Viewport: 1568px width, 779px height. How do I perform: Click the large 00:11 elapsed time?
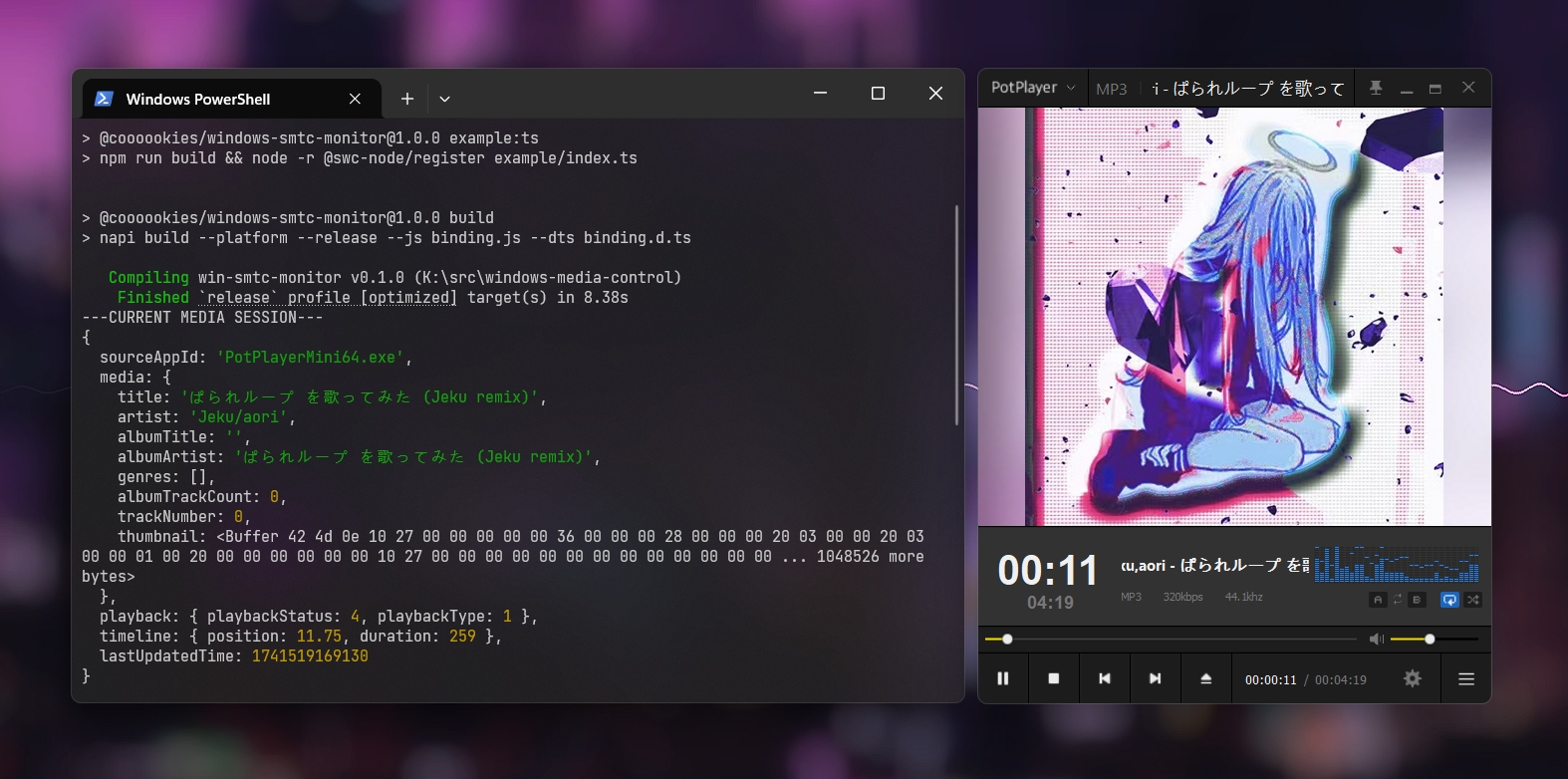pyautogui.click(x=1048, y=571)
